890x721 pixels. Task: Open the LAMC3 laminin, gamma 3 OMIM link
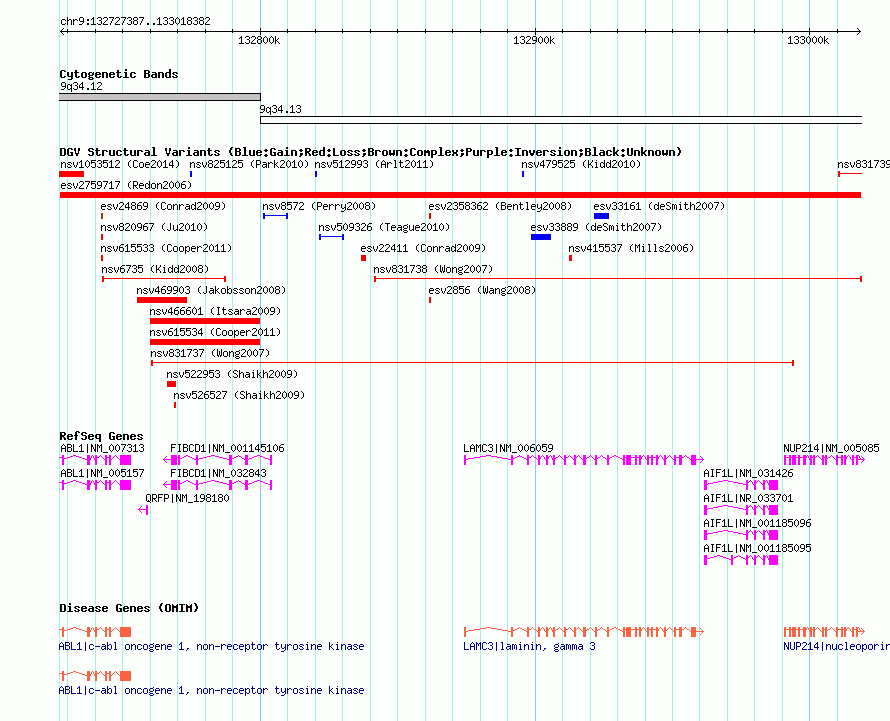[529, 646]
